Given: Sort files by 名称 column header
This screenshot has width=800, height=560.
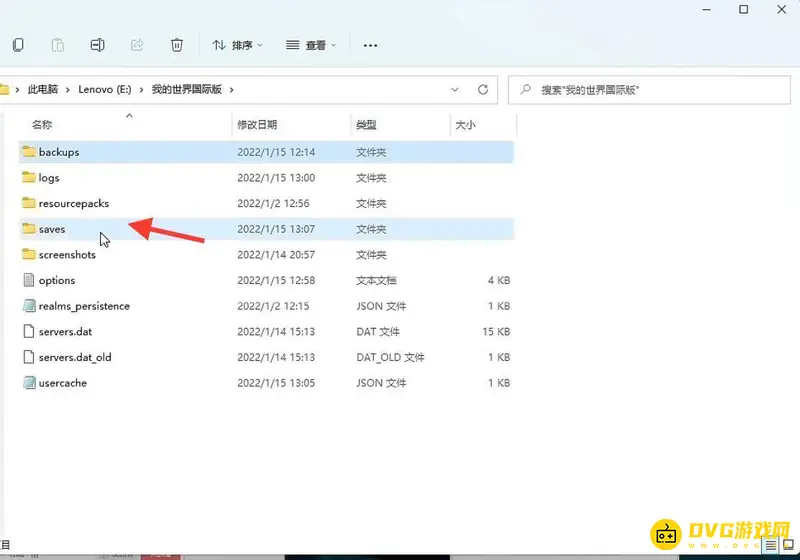Looking at the screenshot, I should [x=42, y=125].
